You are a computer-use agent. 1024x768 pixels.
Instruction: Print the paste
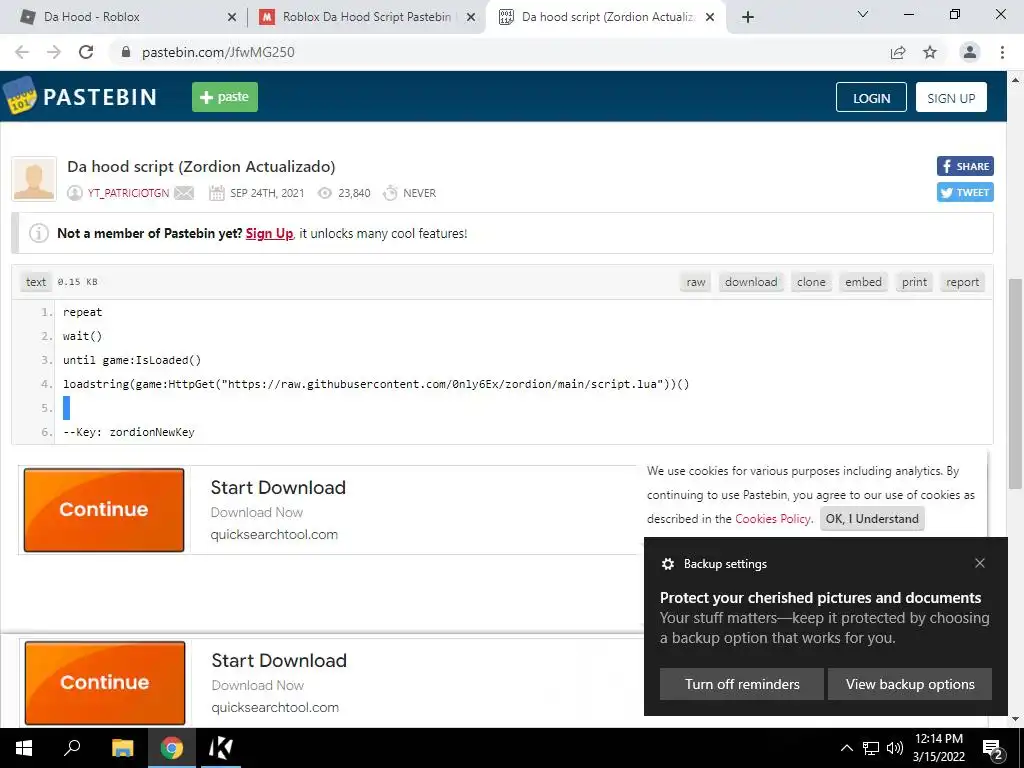coord(914,282)
